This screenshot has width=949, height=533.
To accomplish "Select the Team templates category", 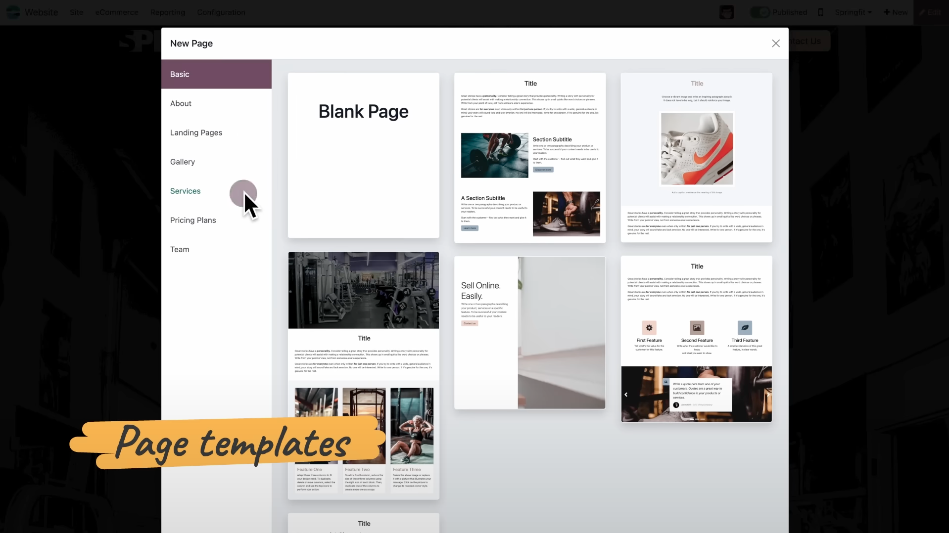I will (x=180, y=249).
